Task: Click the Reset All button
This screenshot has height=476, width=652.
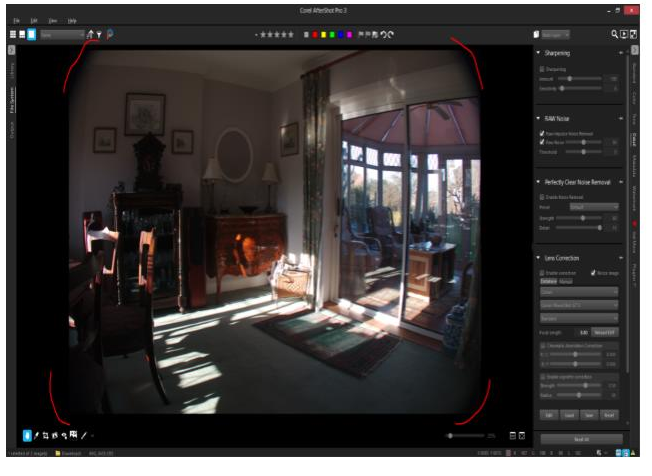Action: point(582,439)
